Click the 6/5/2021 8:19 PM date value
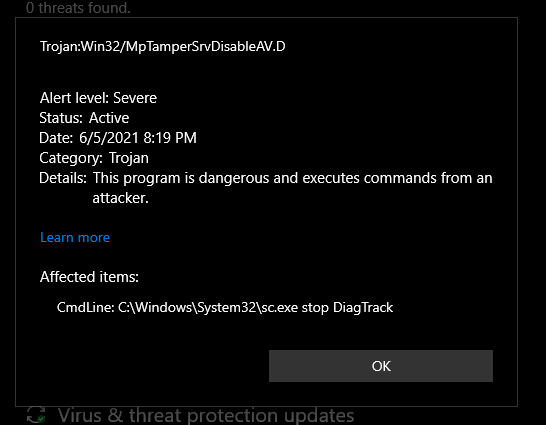 138,138
